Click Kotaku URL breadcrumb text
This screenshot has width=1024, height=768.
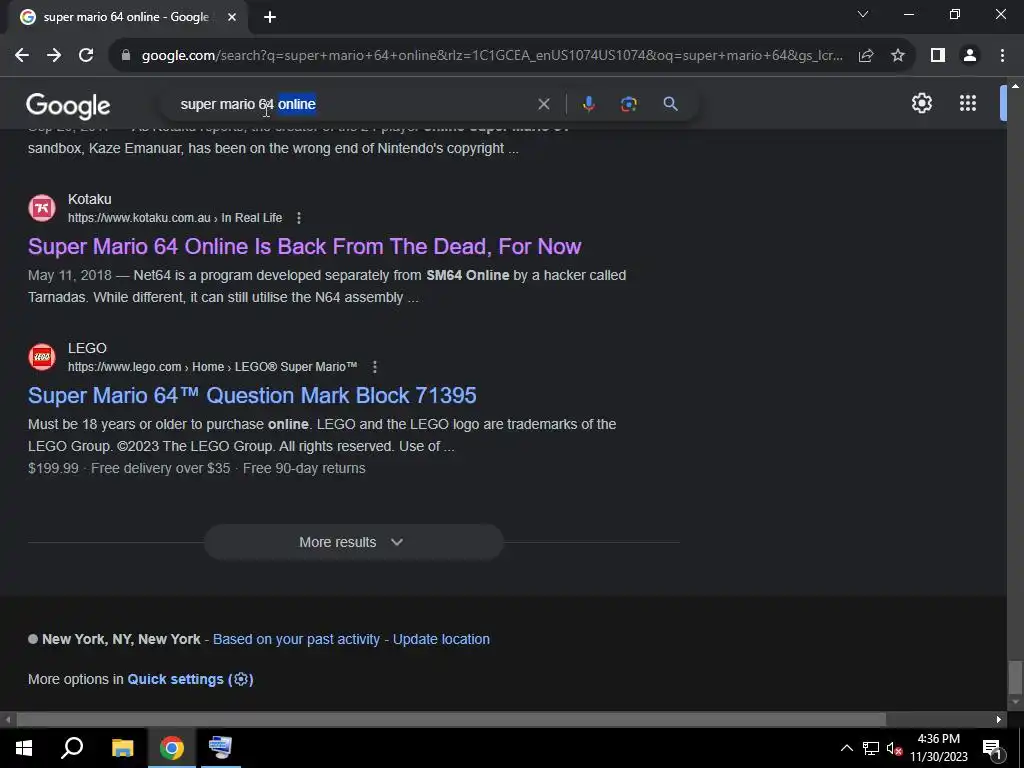(x=175, y=218)
